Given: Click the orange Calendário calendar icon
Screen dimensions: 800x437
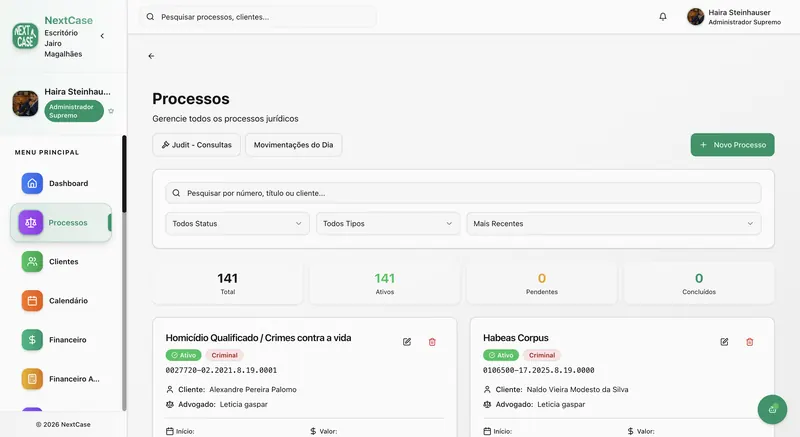Looking at the screenshot, I should (32, 301).
